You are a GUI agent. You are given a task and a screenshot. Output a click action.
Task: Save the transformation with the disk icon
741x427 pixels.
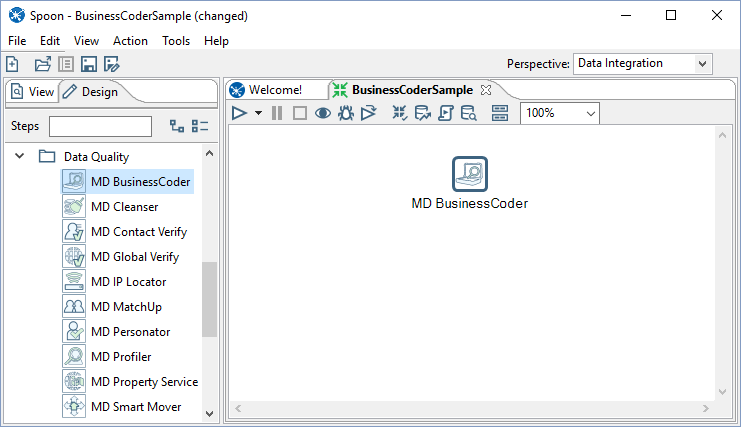point(88,64)
